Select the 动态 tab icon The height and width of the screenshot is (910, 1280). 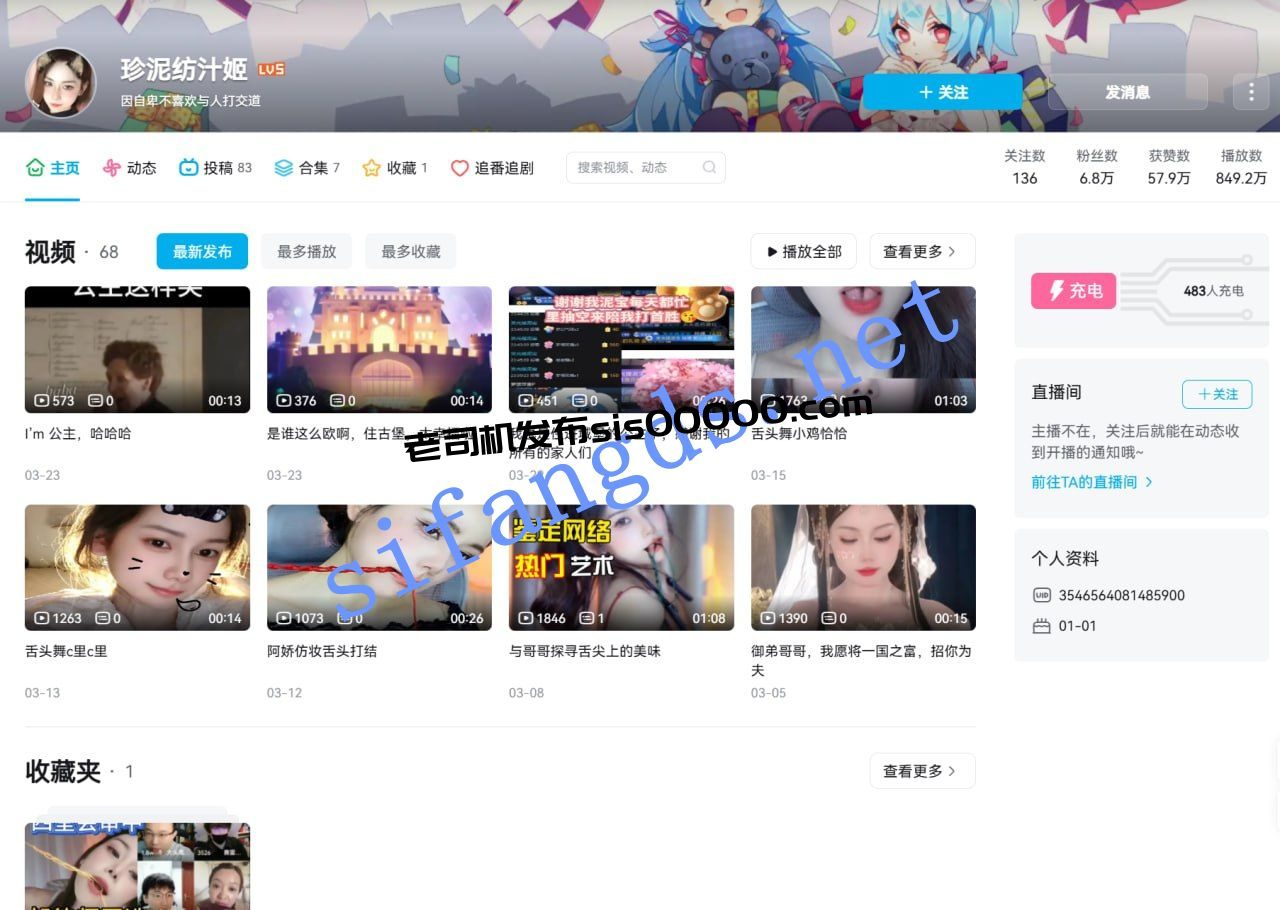click(x=111, y=168)
